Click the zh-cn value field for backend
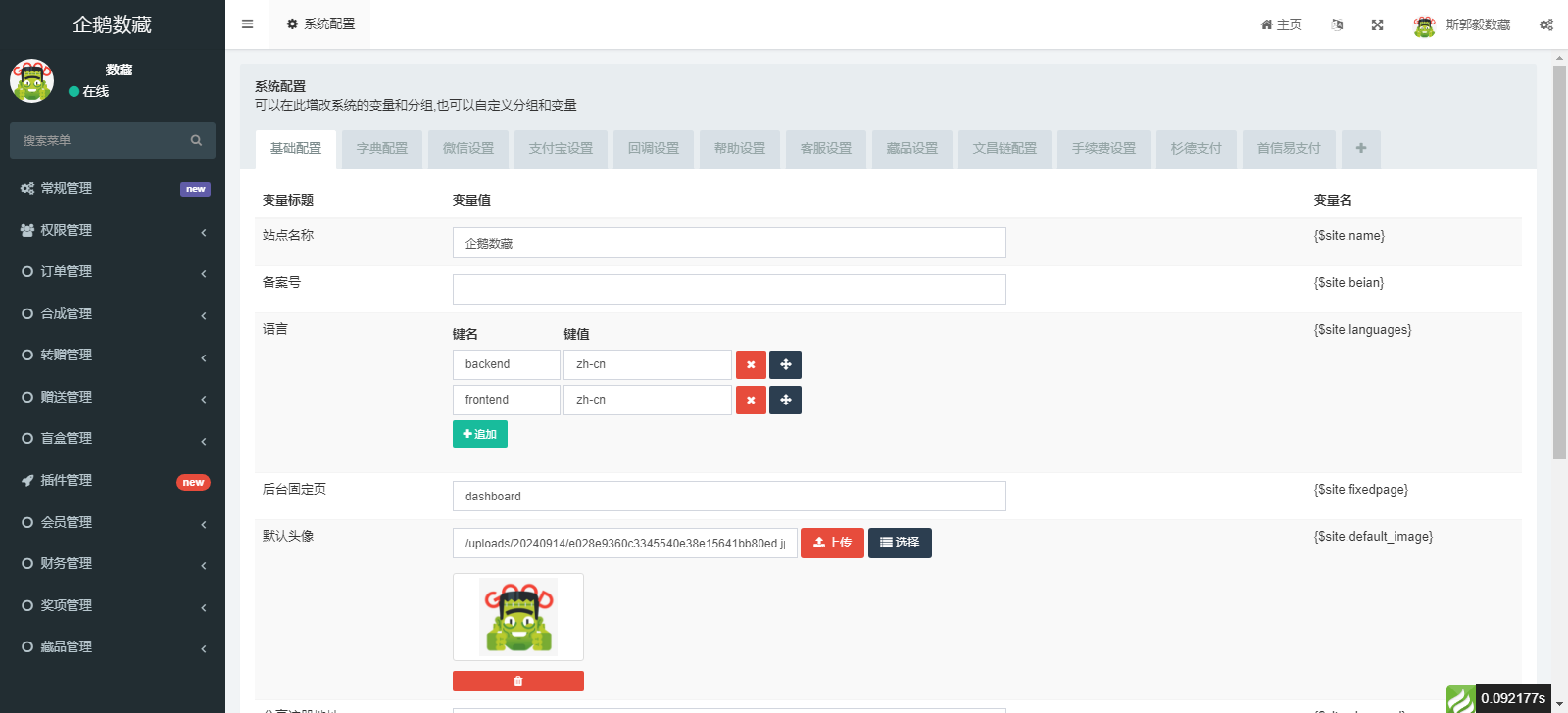This screenshot has width=1568, height=713. (648, 364)
